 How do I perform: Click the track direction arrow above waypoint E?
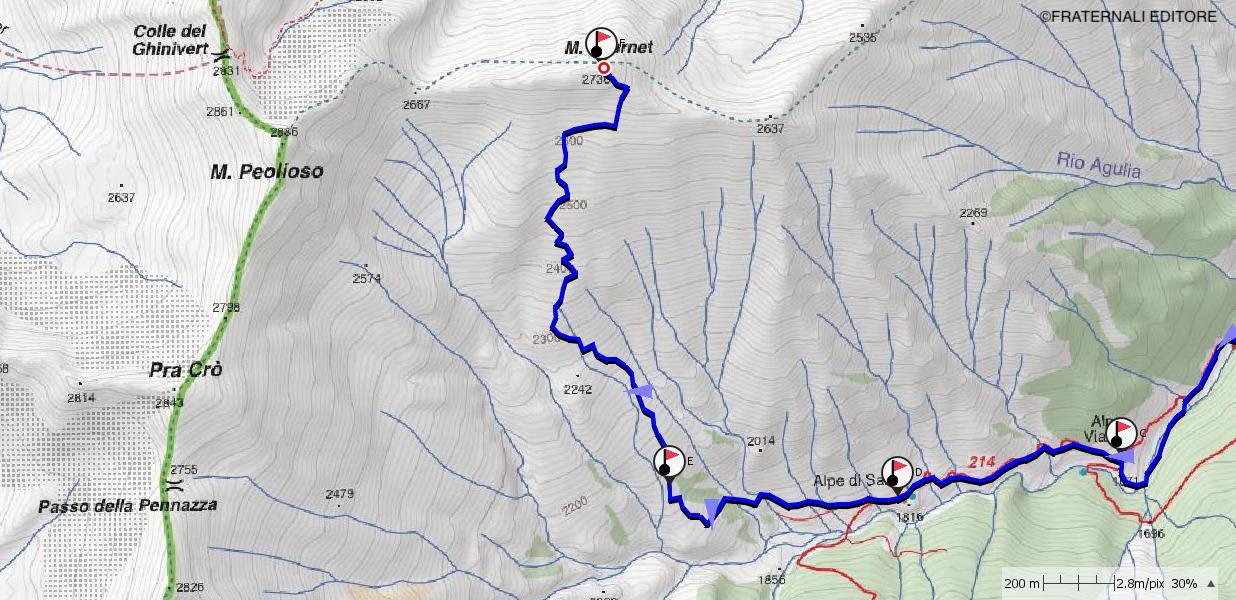point(640,392)
